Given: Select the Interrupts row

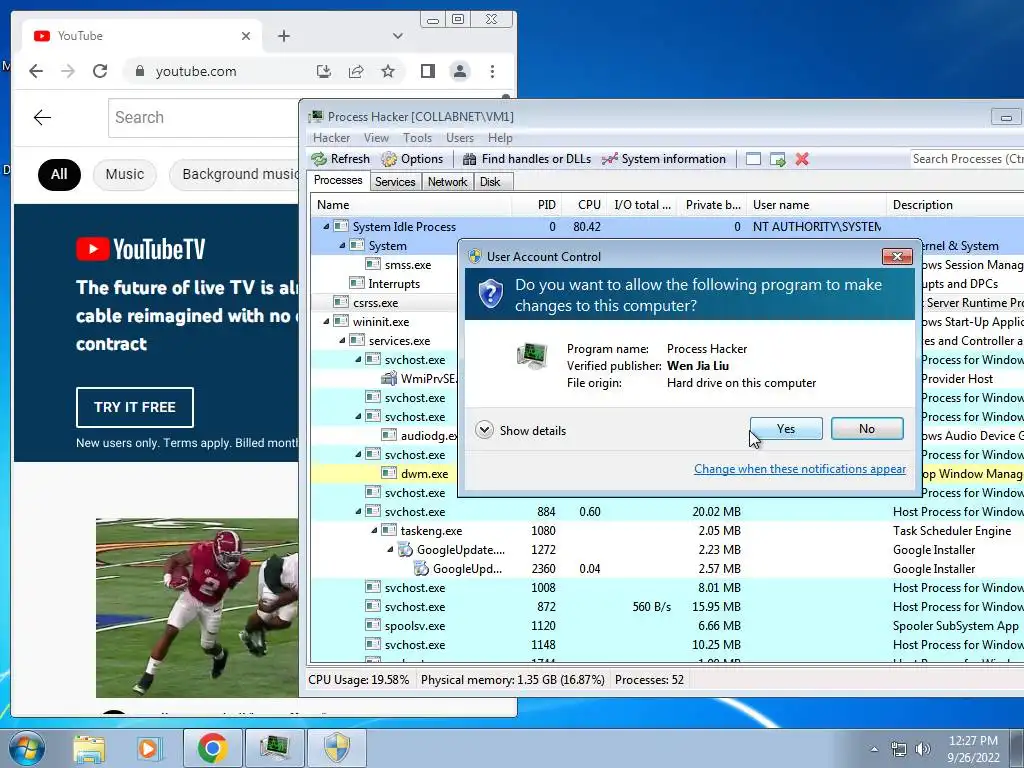Looking at the screenshot, I should pos(394,283).
